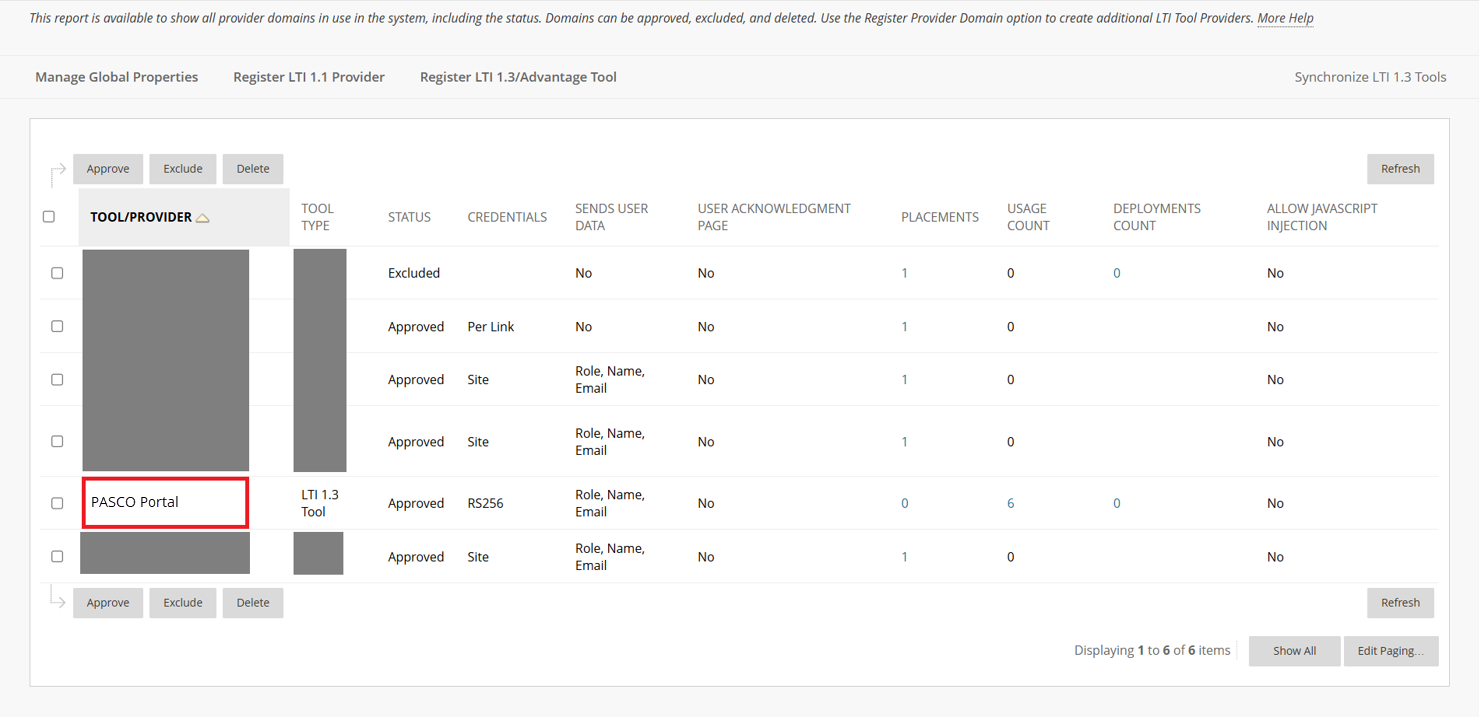Click the sort arrow beside TOOL/PROVIDER header

pyautogui.click(x=203, y=218)
